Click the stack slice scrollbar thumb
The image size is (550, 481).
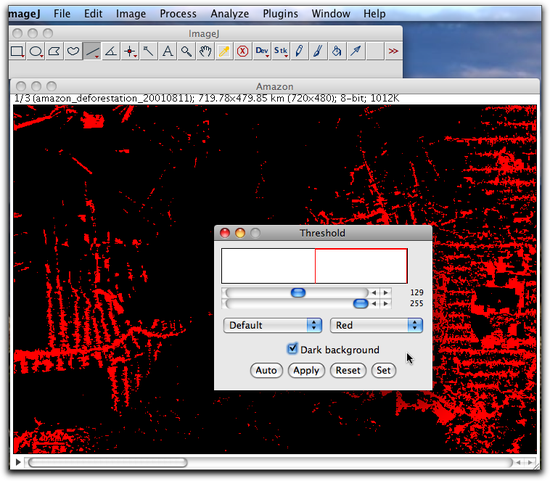click(107, 462)
